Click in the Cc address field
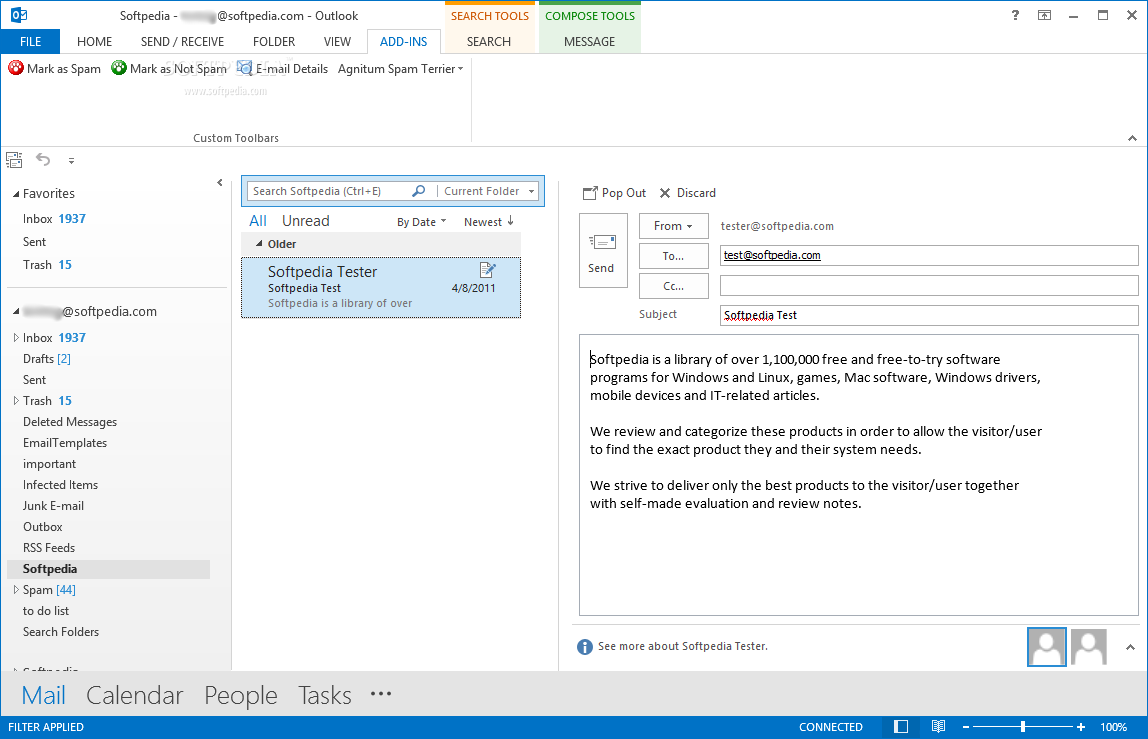1148x739 pixels. click(929, 286)
